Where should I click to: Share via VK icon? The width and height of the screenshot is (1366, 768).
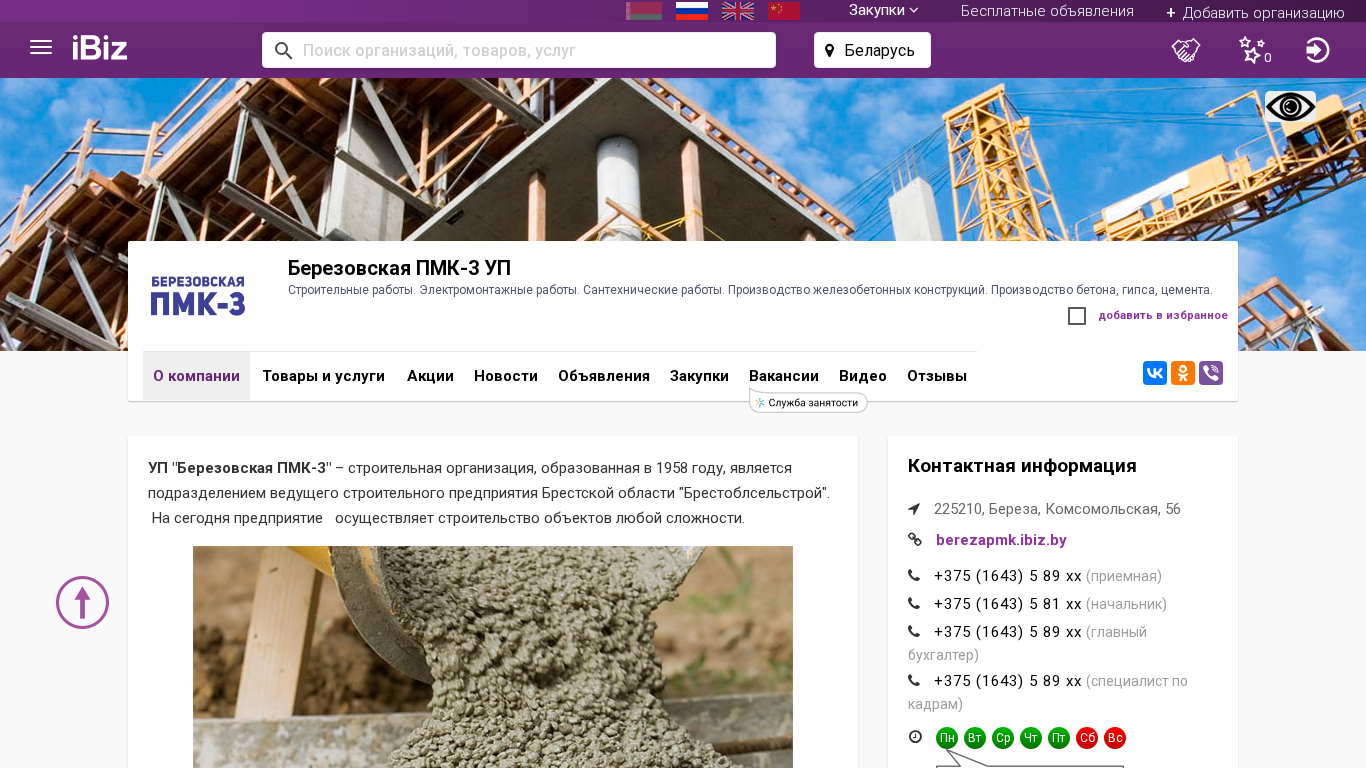[1155, 373]
